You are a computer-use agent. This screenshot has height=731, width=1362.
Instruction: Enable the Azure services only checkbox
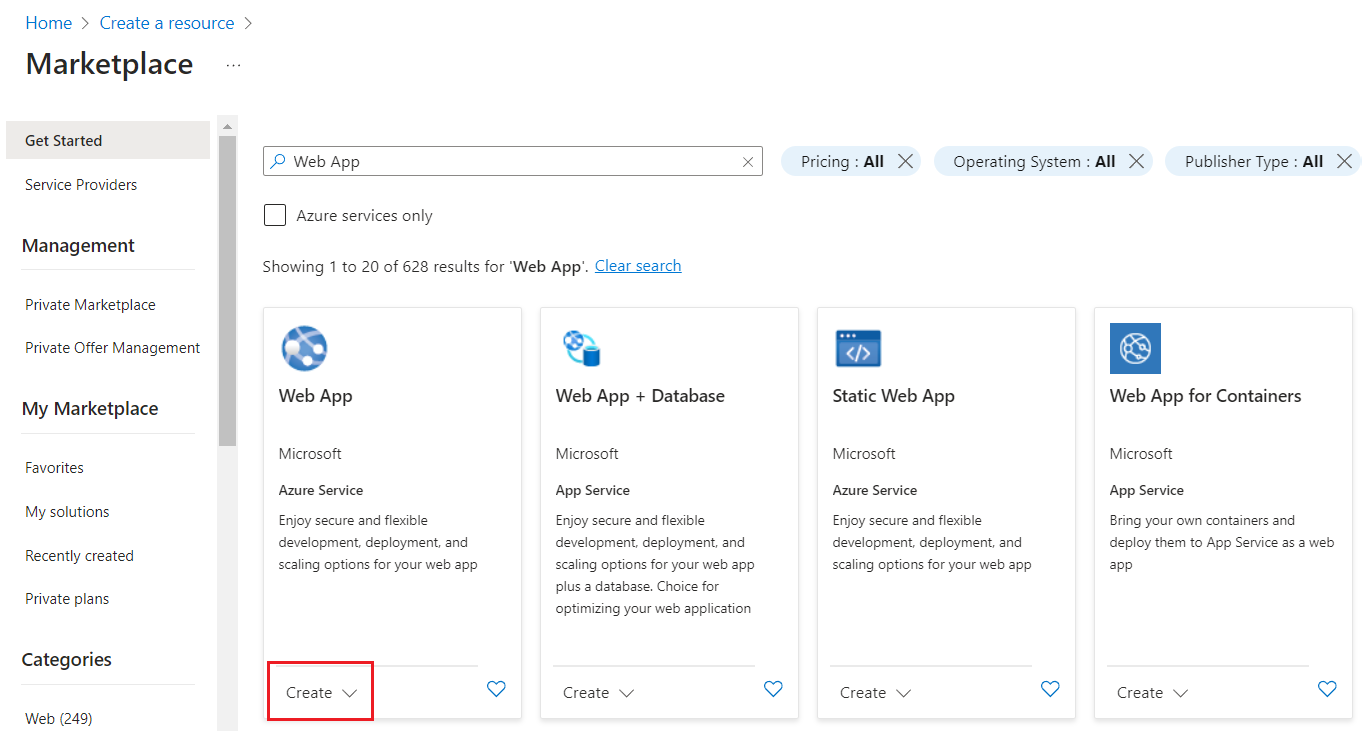click(274, 215)
